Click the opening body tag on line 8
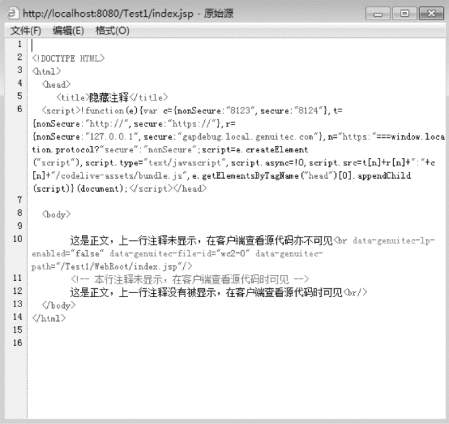This screenshot has height=424, width=449. click(x=56, y=214)
